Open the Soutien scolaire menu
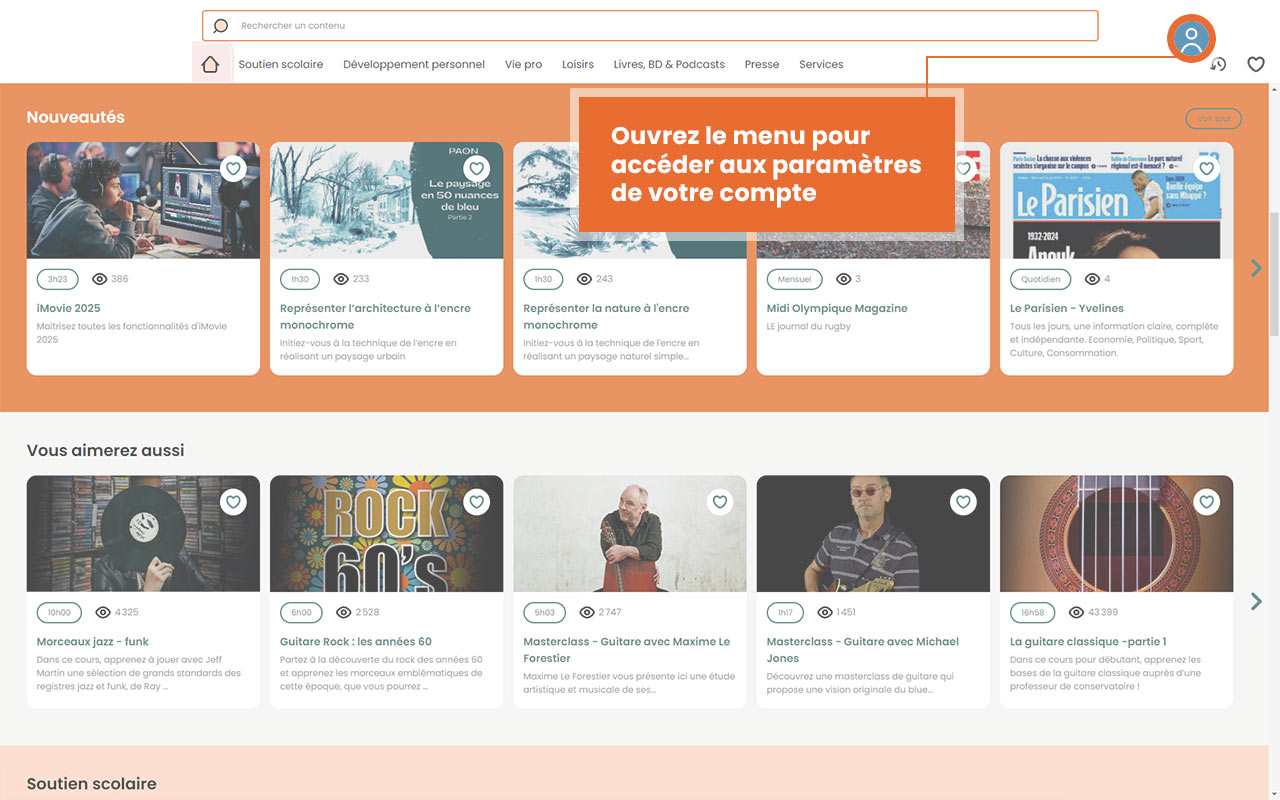The image size is (1280, 800). coord(281,64)
